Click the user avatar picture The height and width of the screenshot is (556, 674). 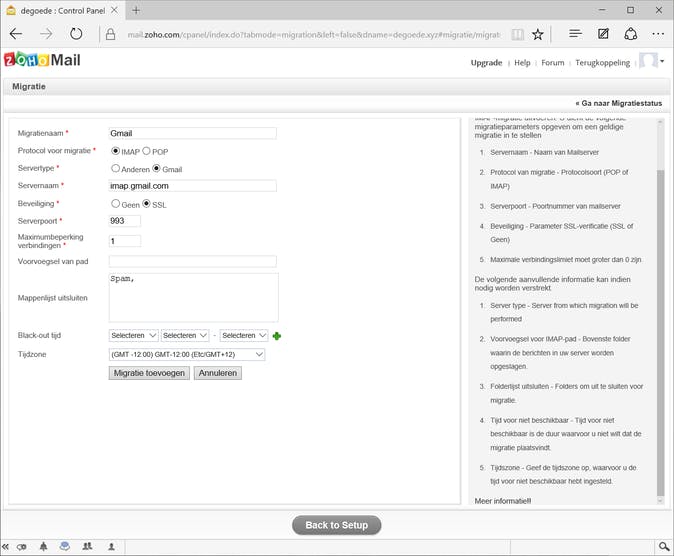[x=648, y=61]
